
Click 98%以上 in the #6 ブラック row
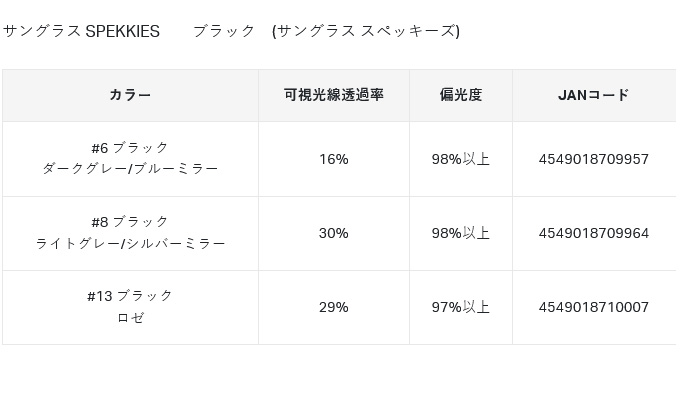pyautogui.click(x=460, y=159)
